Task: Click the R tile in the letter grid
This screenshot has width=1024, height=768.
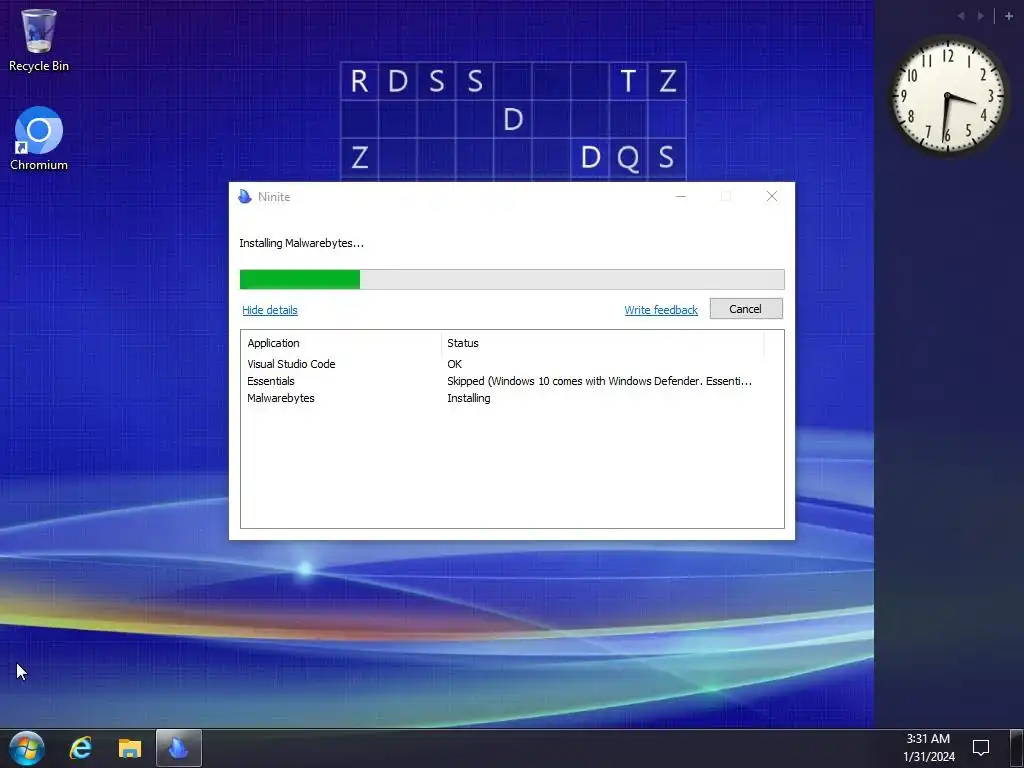Action: (x=359, y=81)
